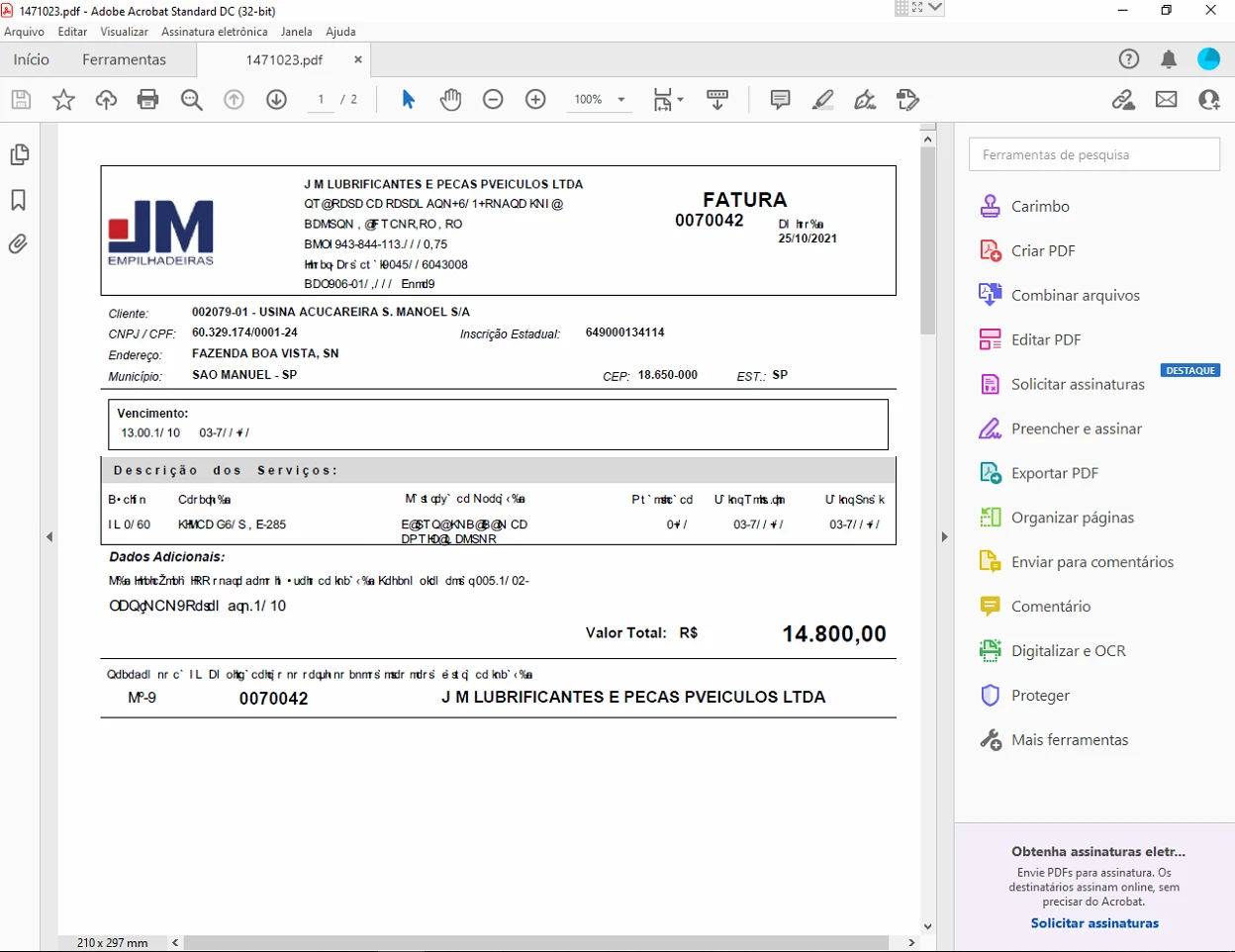Go to next page arrow
The width and height of the screenshot is (1235, 952).
(x=277, y=100)
